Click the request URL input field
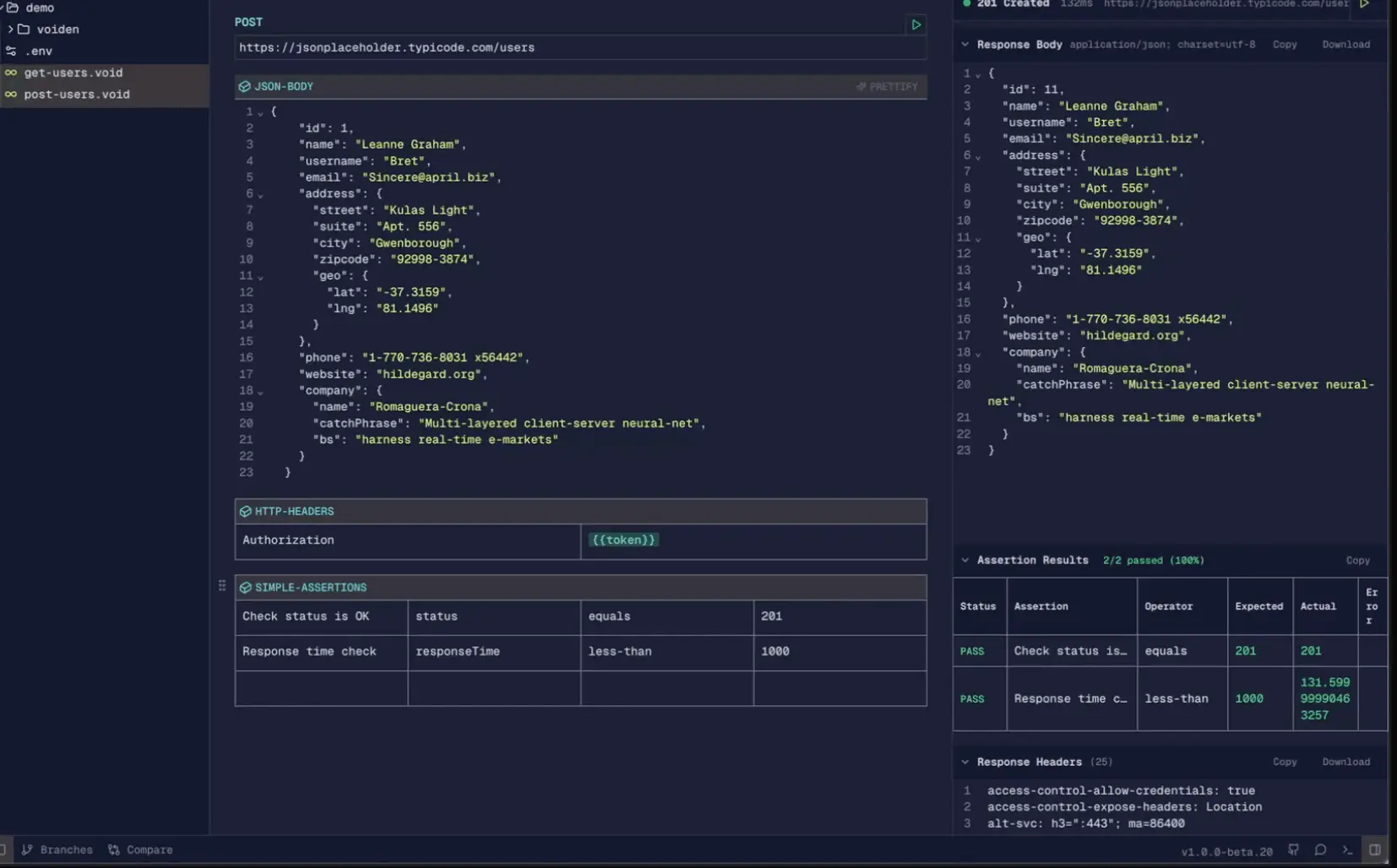This screenshot has width=1397, height=868. [580, 47]
